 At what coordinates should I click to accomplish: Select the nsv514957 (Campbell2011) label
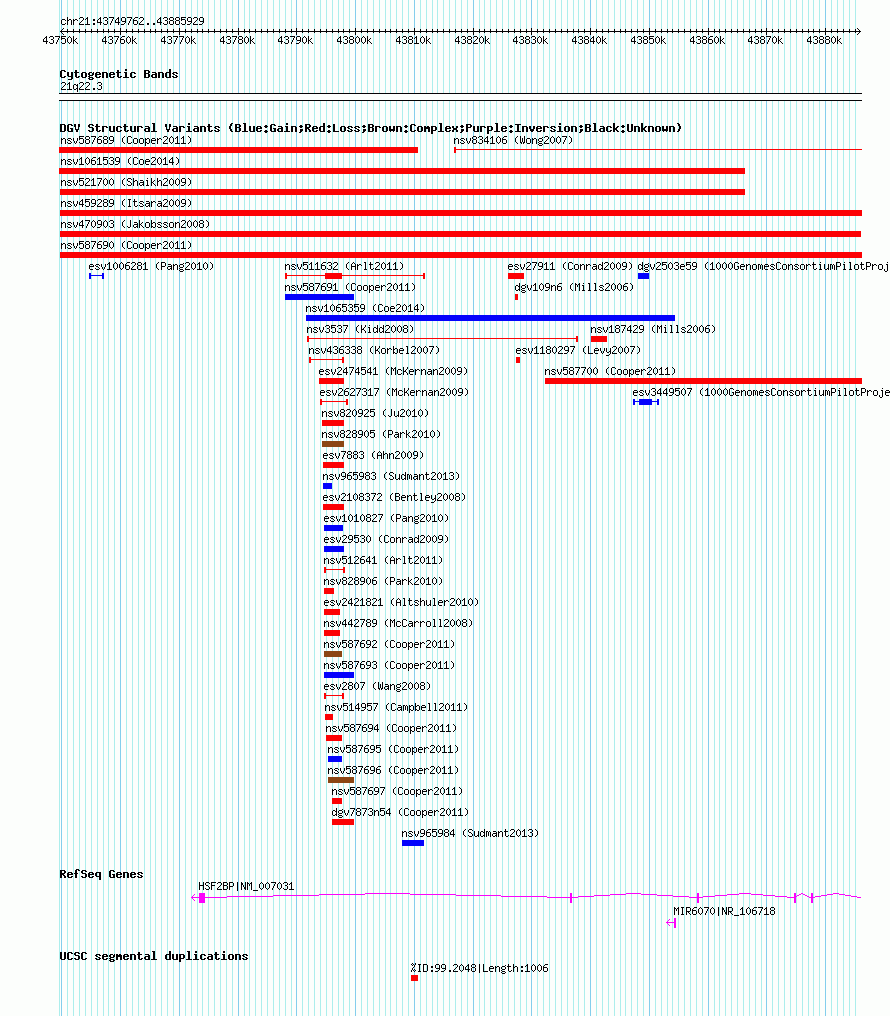tap(396, 708)
